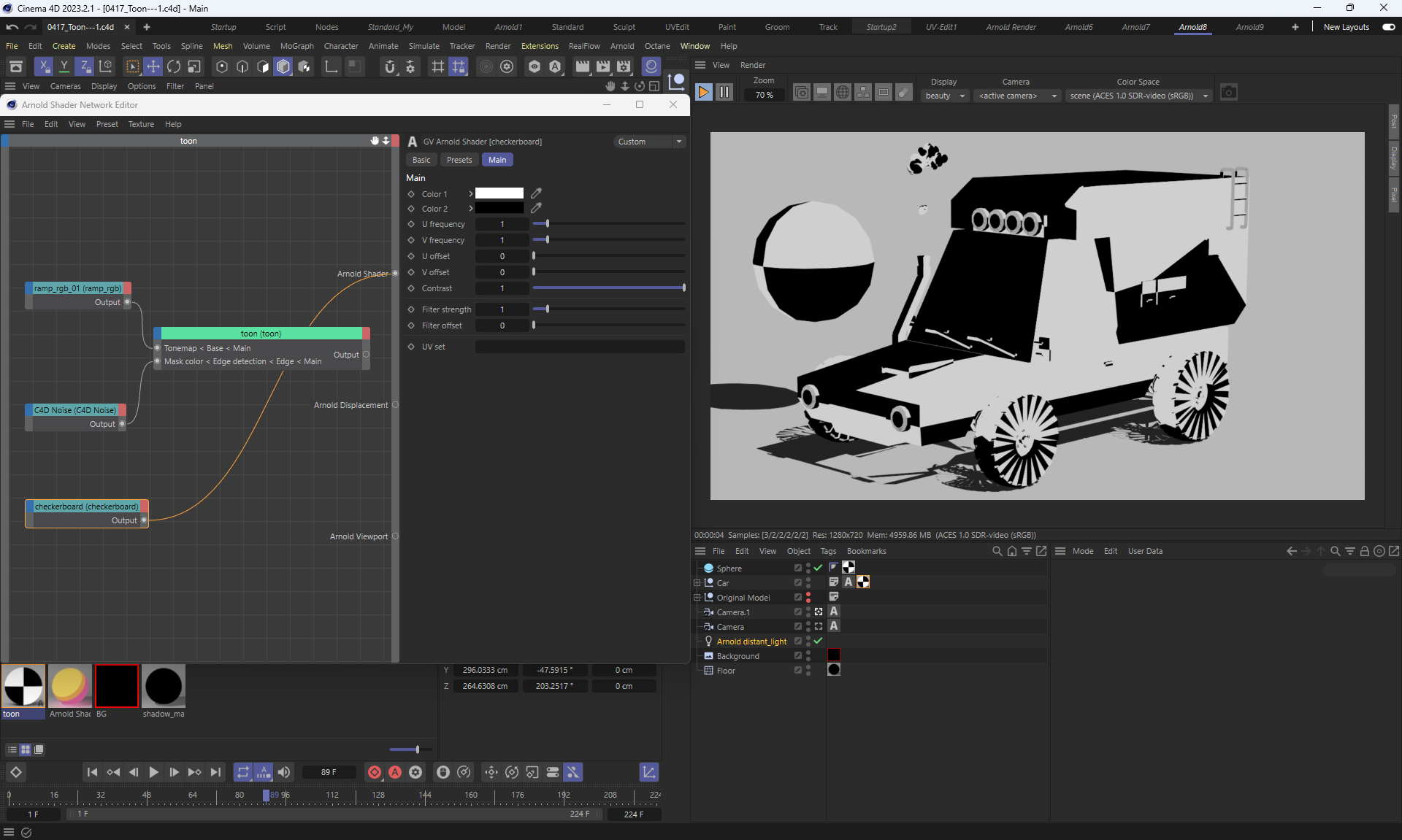Image resolution: width=1402 pixels, height=840 pixels.
Task: Play the animation forward
Action: (153, 772)
